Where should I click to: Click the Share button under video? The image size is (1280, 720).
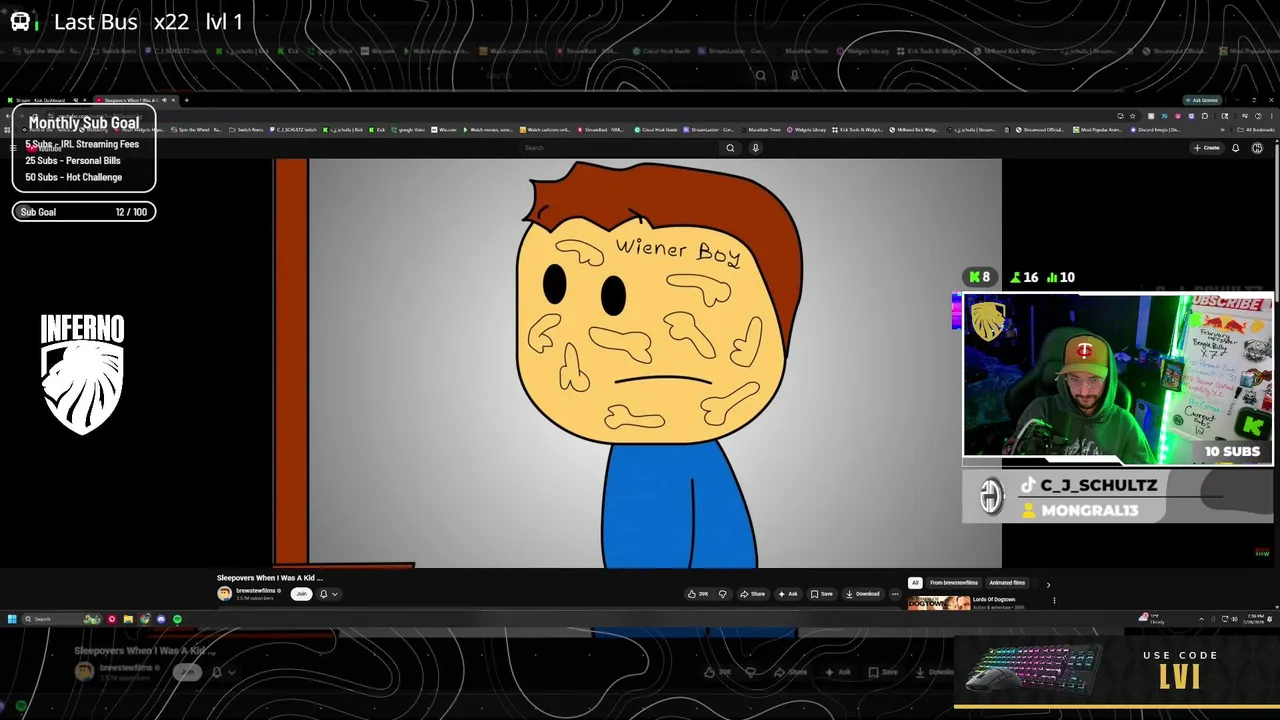click(752, 594)
